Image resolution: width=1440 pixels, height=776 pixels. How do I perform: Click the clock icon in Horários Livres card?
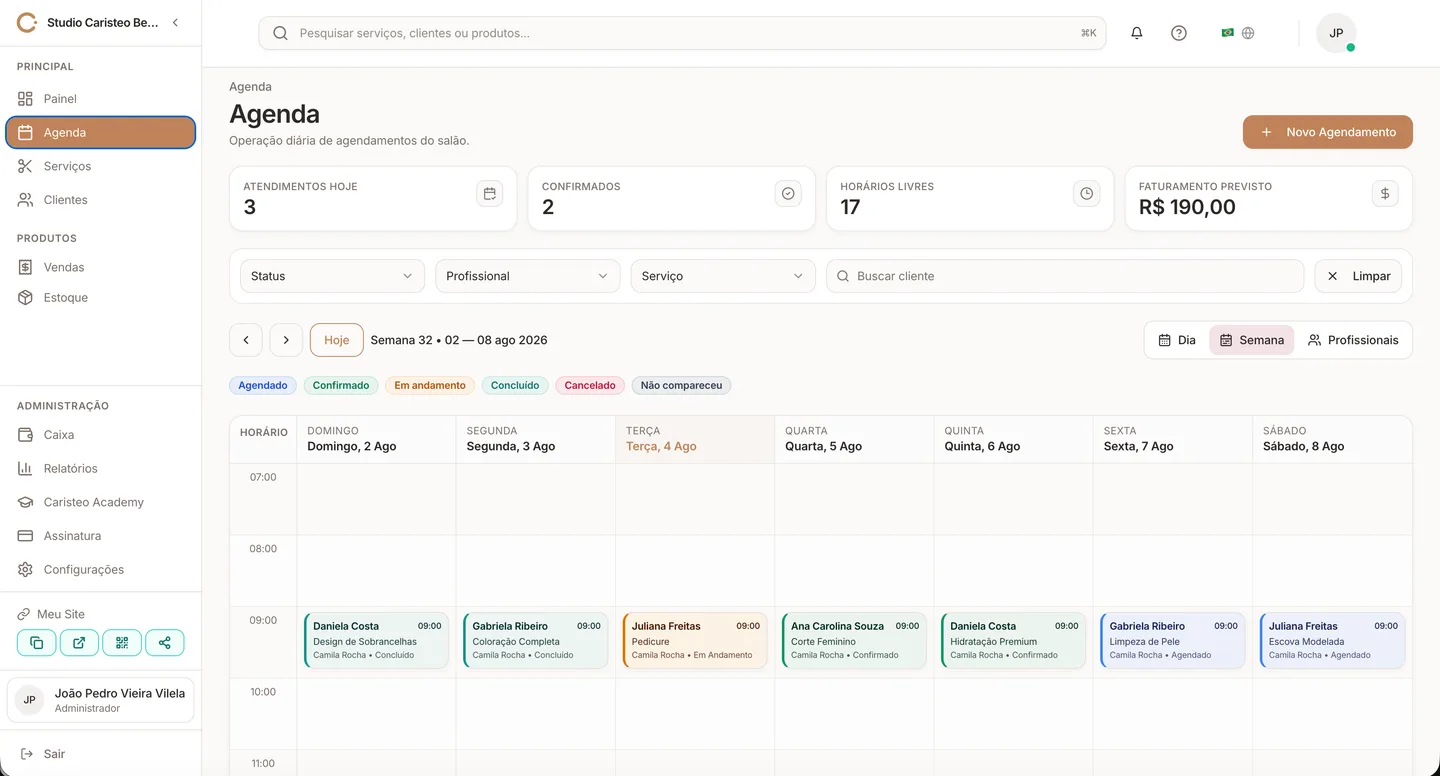(x=1087, y=194)
